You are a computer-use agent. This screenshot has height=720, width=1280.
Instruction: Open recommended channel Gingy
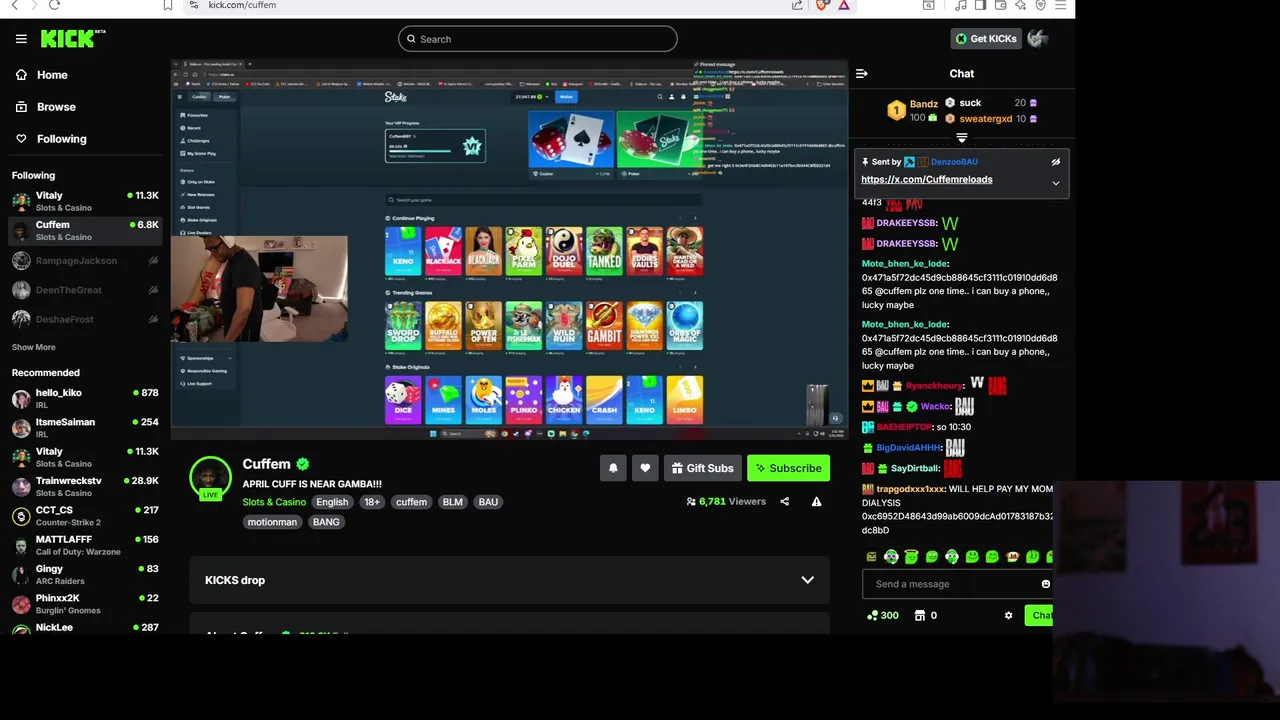coord(84,574)
